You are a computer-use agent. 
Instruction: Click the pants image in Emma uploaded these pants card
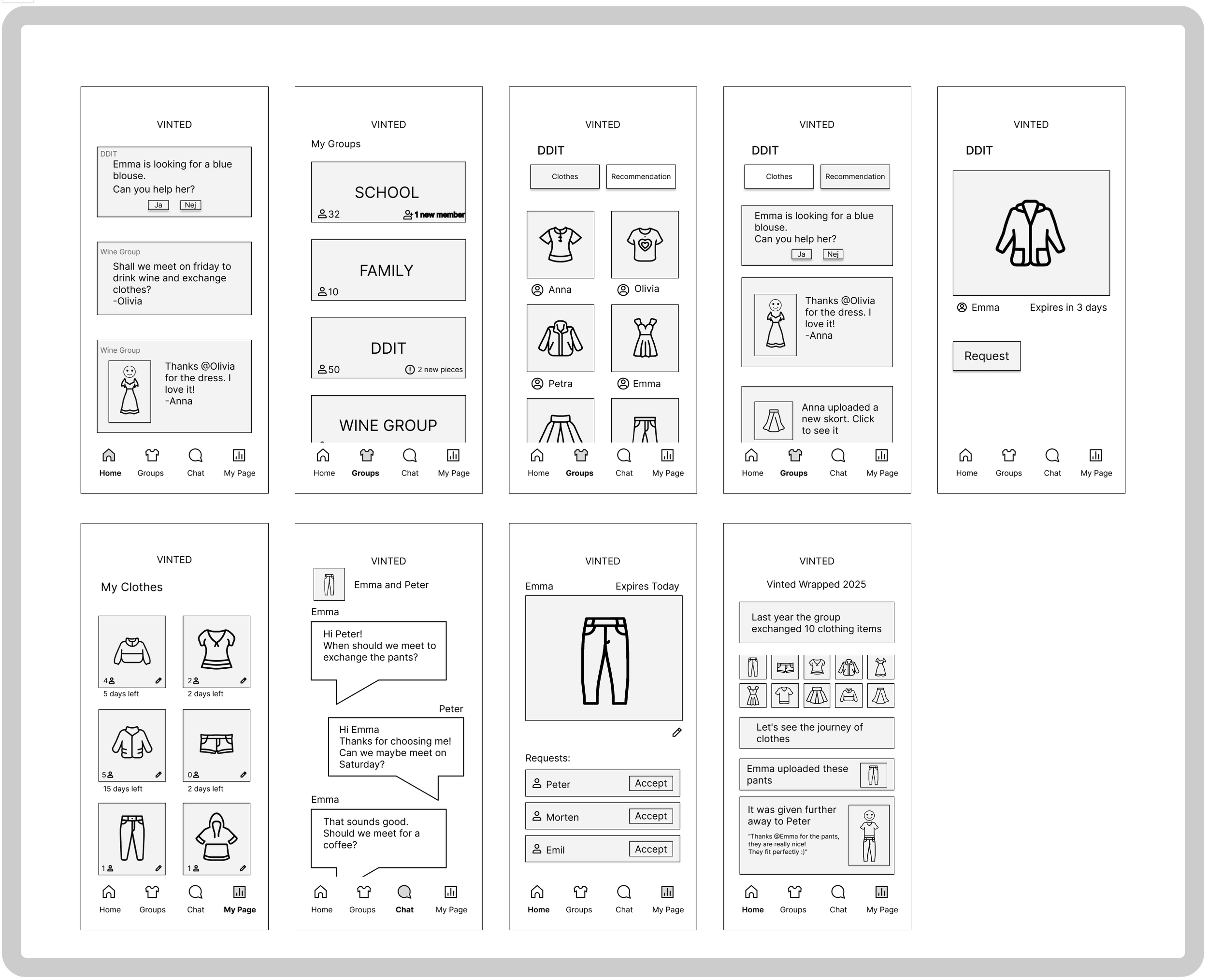(x=873, y=775)
